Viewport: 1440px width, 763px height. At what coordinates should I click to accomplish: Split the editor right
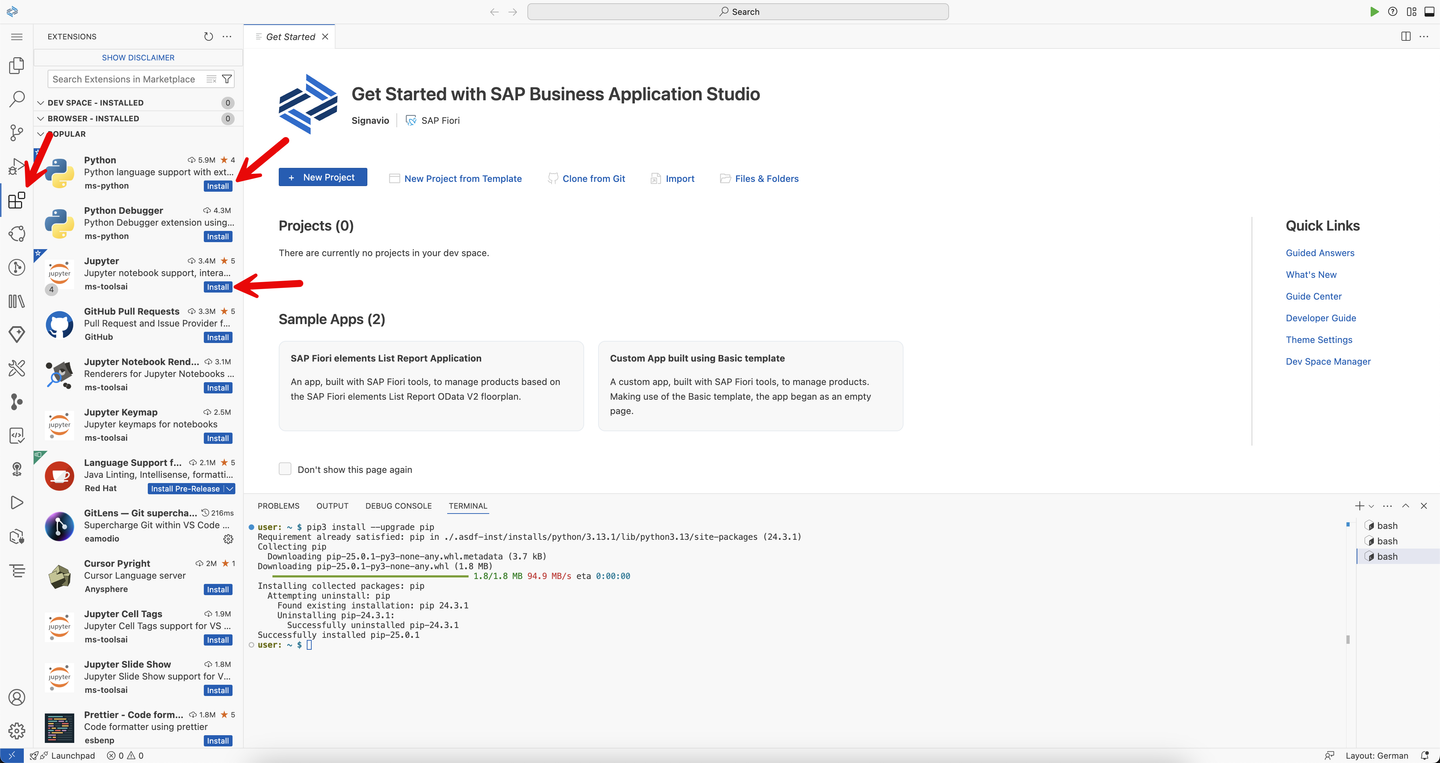(x=1406, y=37)
